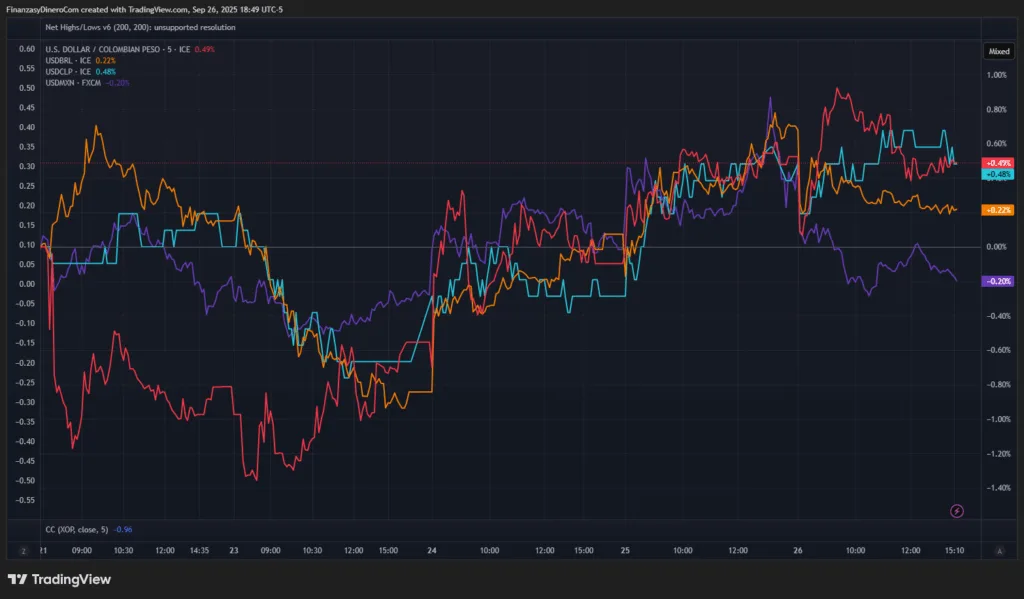Screen dimensions: 1024x599
Task: Click the red +0.49% price label
Action: pyautogui.click(x=998, y=162)
